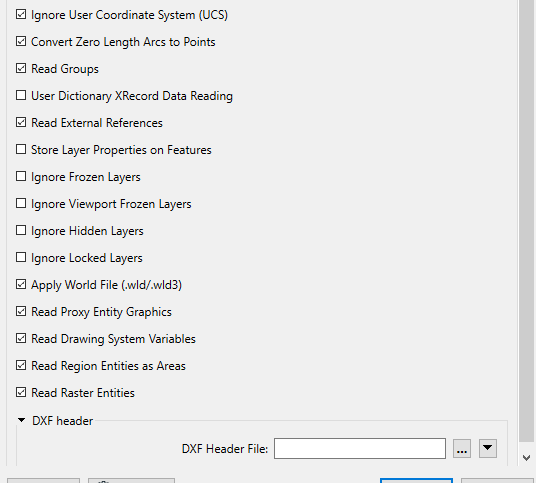Check the Ignore Frozen Layers box
536x483 pixels.
point(21,176)
